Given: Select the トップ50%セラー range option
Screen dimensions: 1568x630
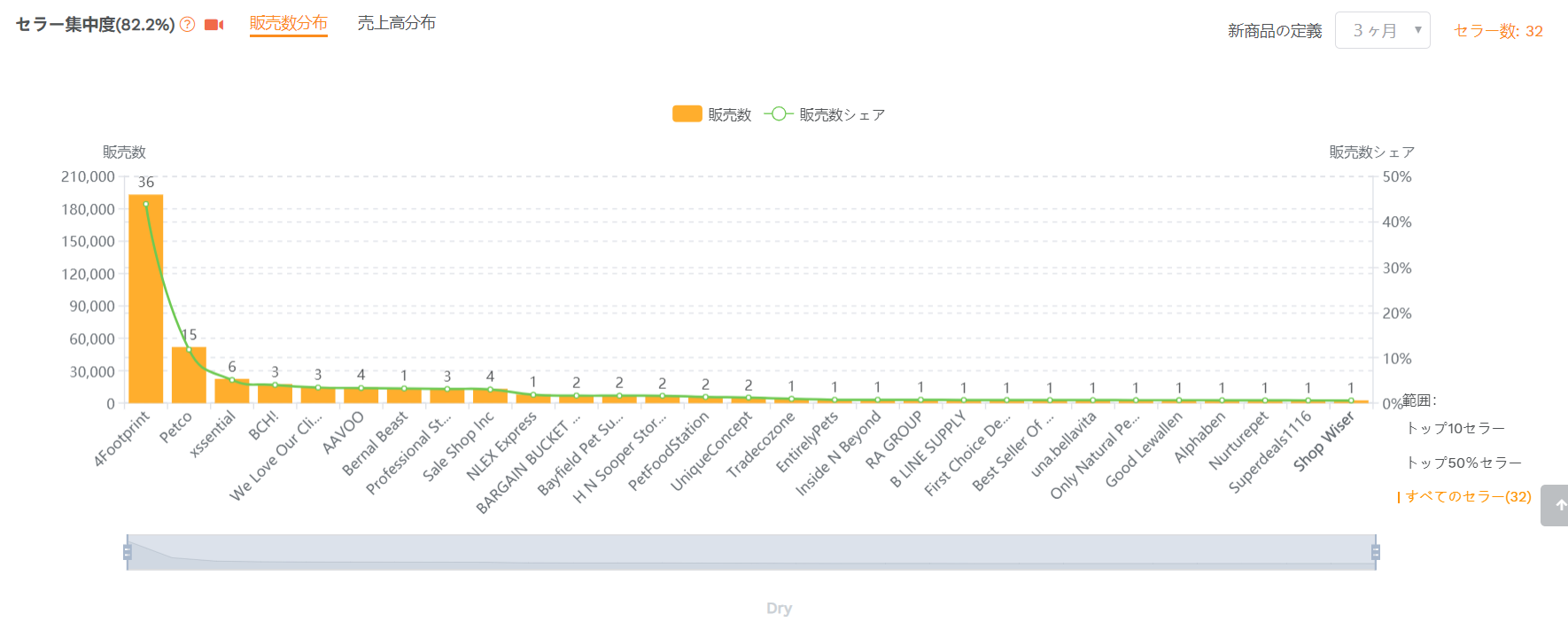Looking at the screenshot, I should pyautogui.click(x=1463, y=463).
